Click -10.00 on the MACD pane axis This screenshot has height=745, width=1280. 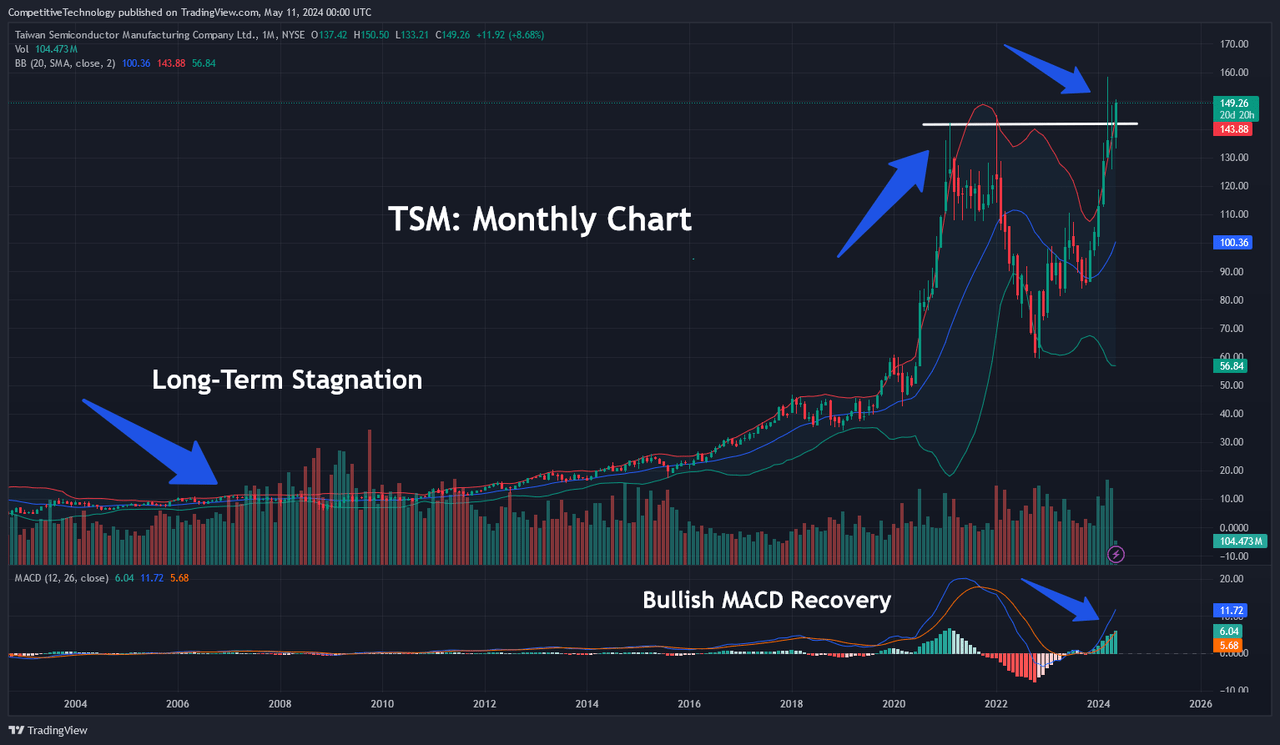(1232, 690)
